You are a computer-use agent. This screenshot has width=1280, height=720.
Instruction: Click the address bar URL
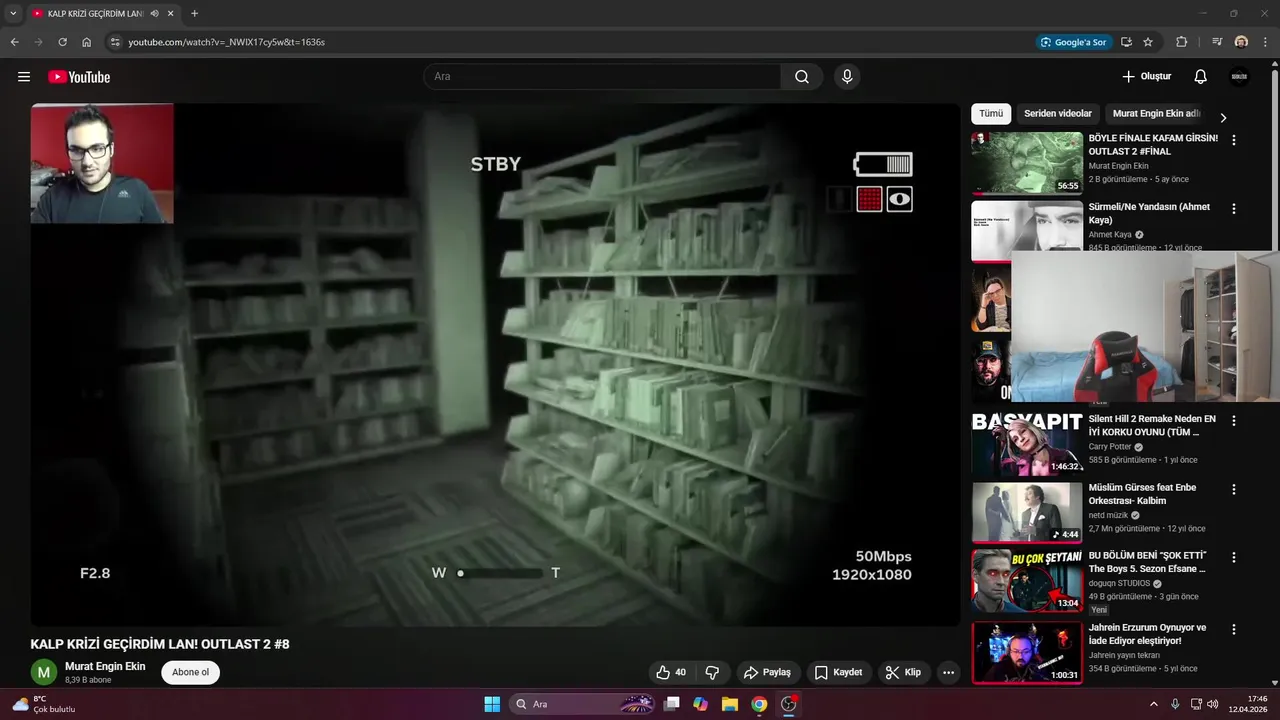click(x=227, y=42)
